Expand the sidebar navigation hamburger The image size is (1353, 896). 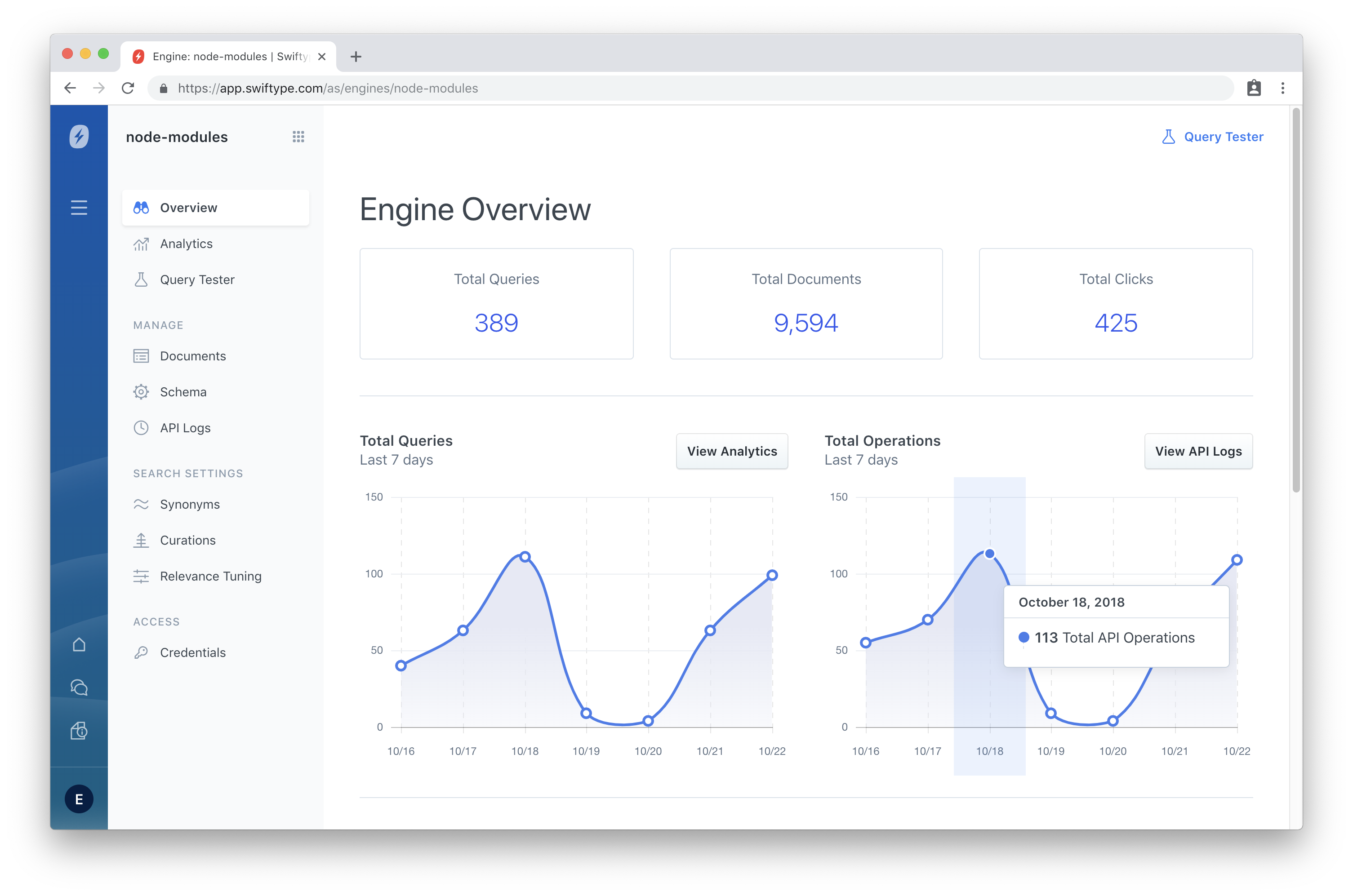coord(79,207)
